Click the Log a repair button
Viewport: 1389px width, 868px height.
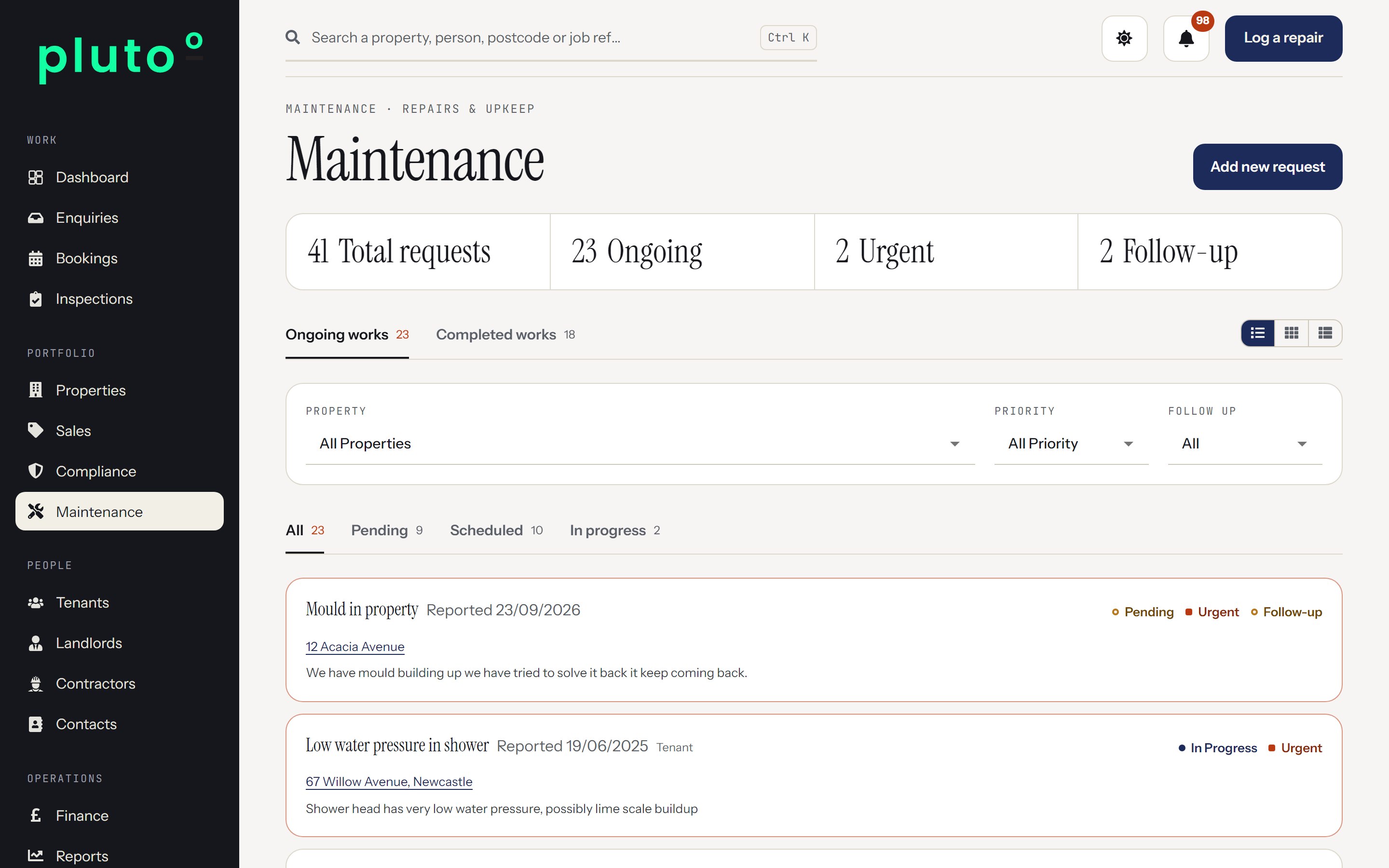(x=1283, y=39)
